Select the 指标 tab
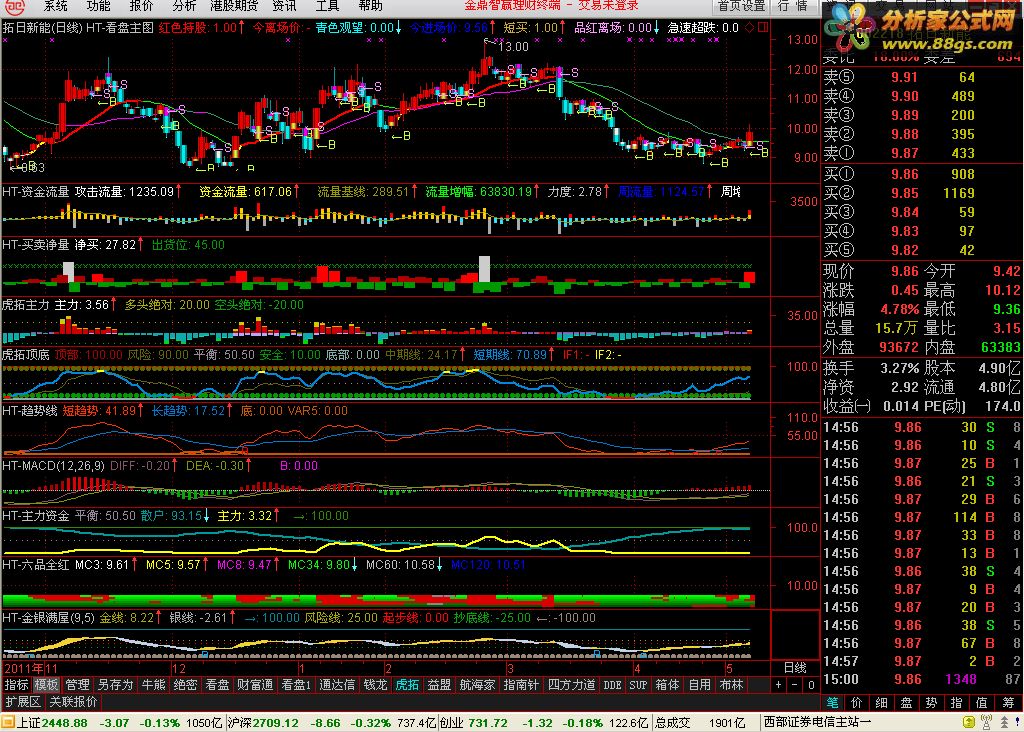 16,684
